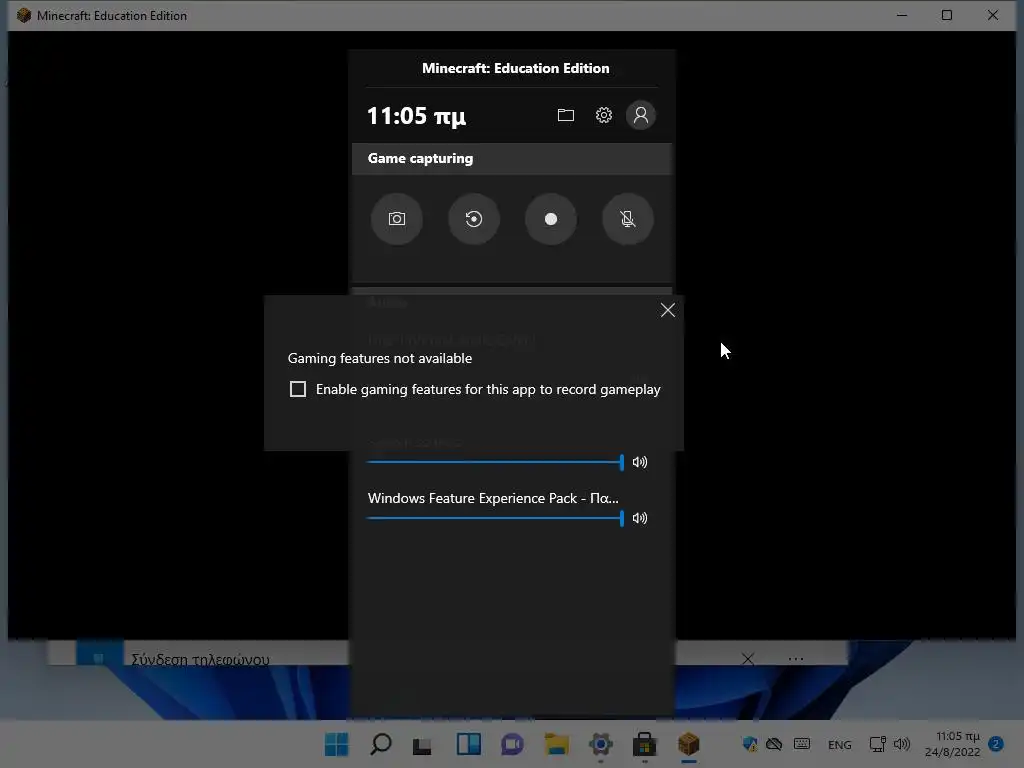Adjust the upper app volume slider
The width and height of the screenshot is (1024, 768).
pos(495,462)
